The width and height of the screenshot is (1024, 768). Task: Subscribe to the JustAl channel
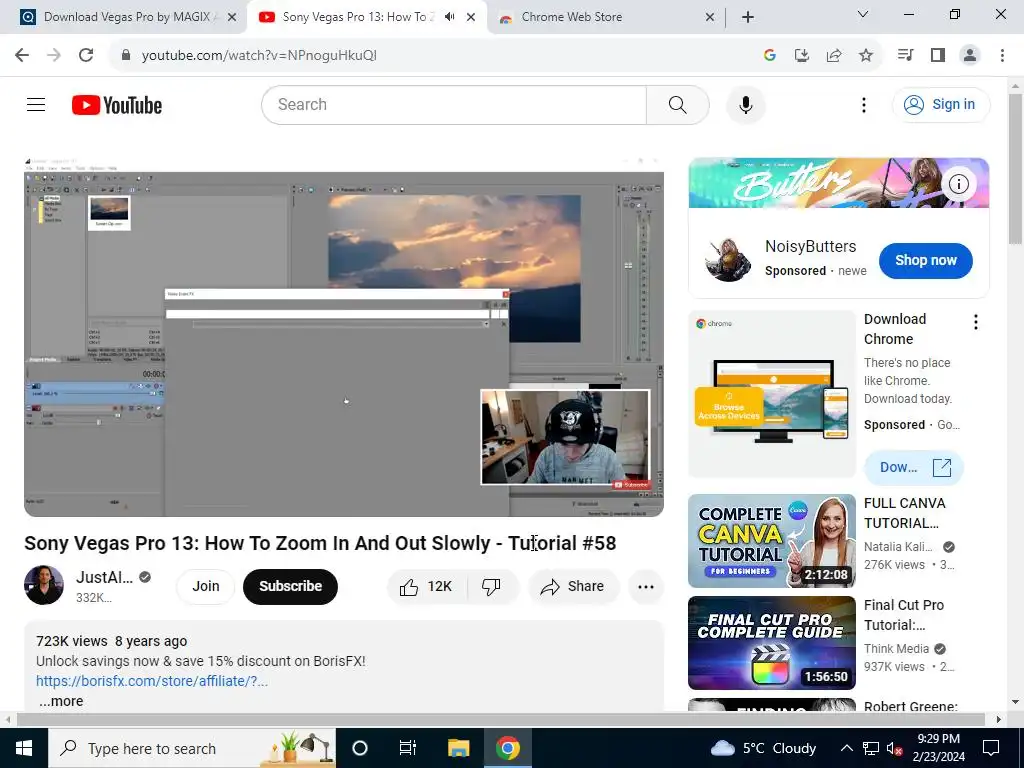pyautogui.click(x=291, y=586)
